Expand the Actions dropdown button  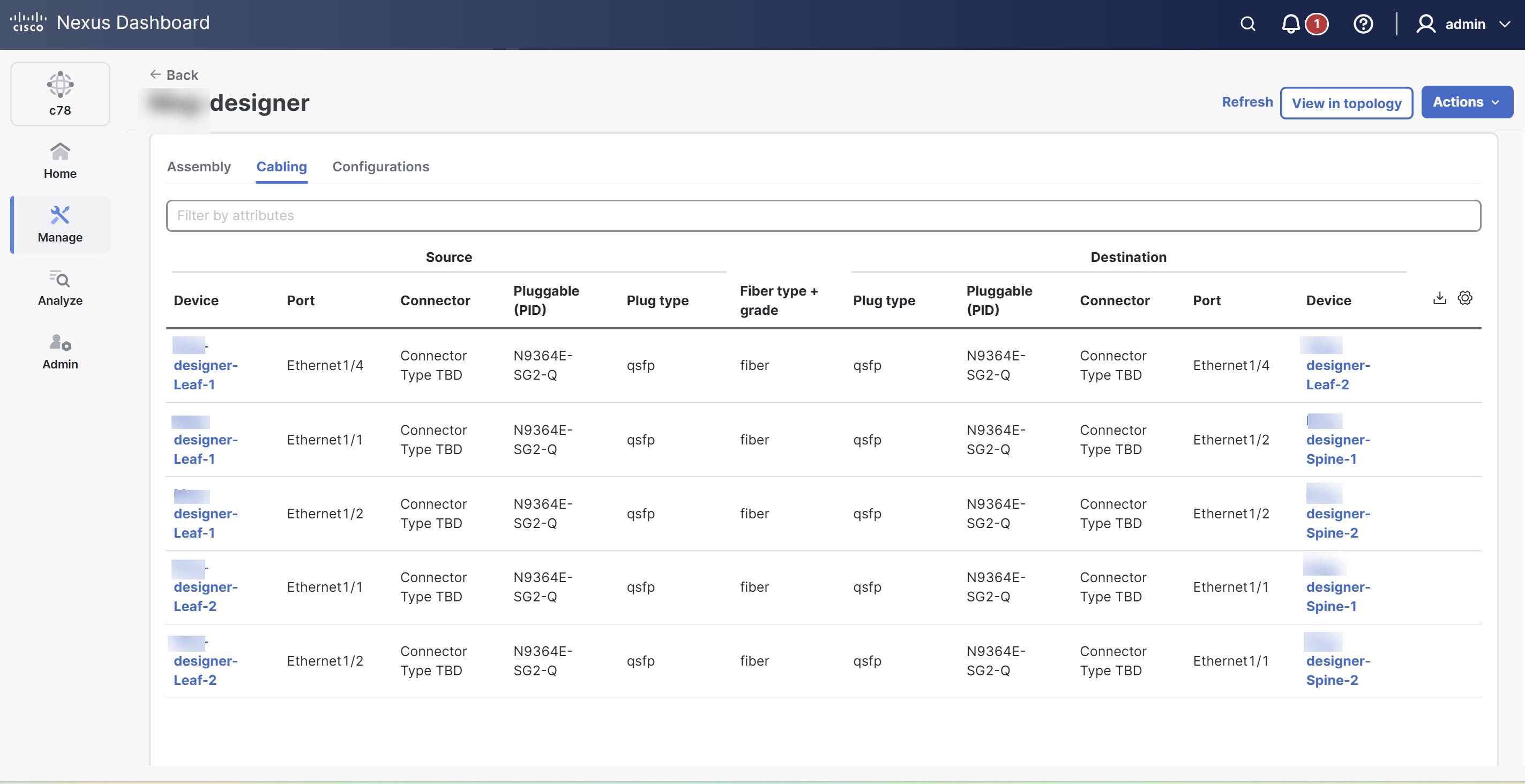1467,102
